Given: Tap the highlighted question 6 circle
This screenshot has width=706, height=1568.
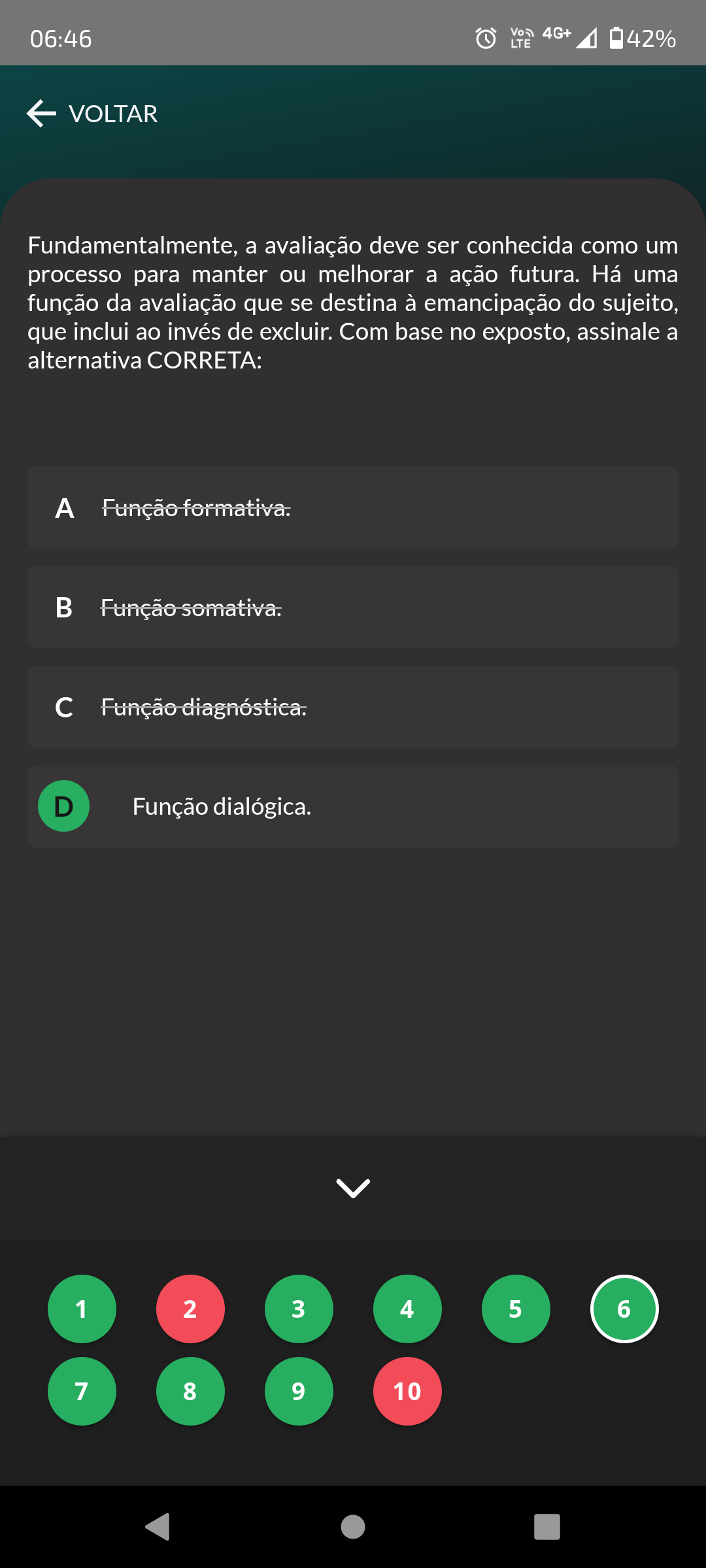Looking at the screenshot, I should (624, 1309).
